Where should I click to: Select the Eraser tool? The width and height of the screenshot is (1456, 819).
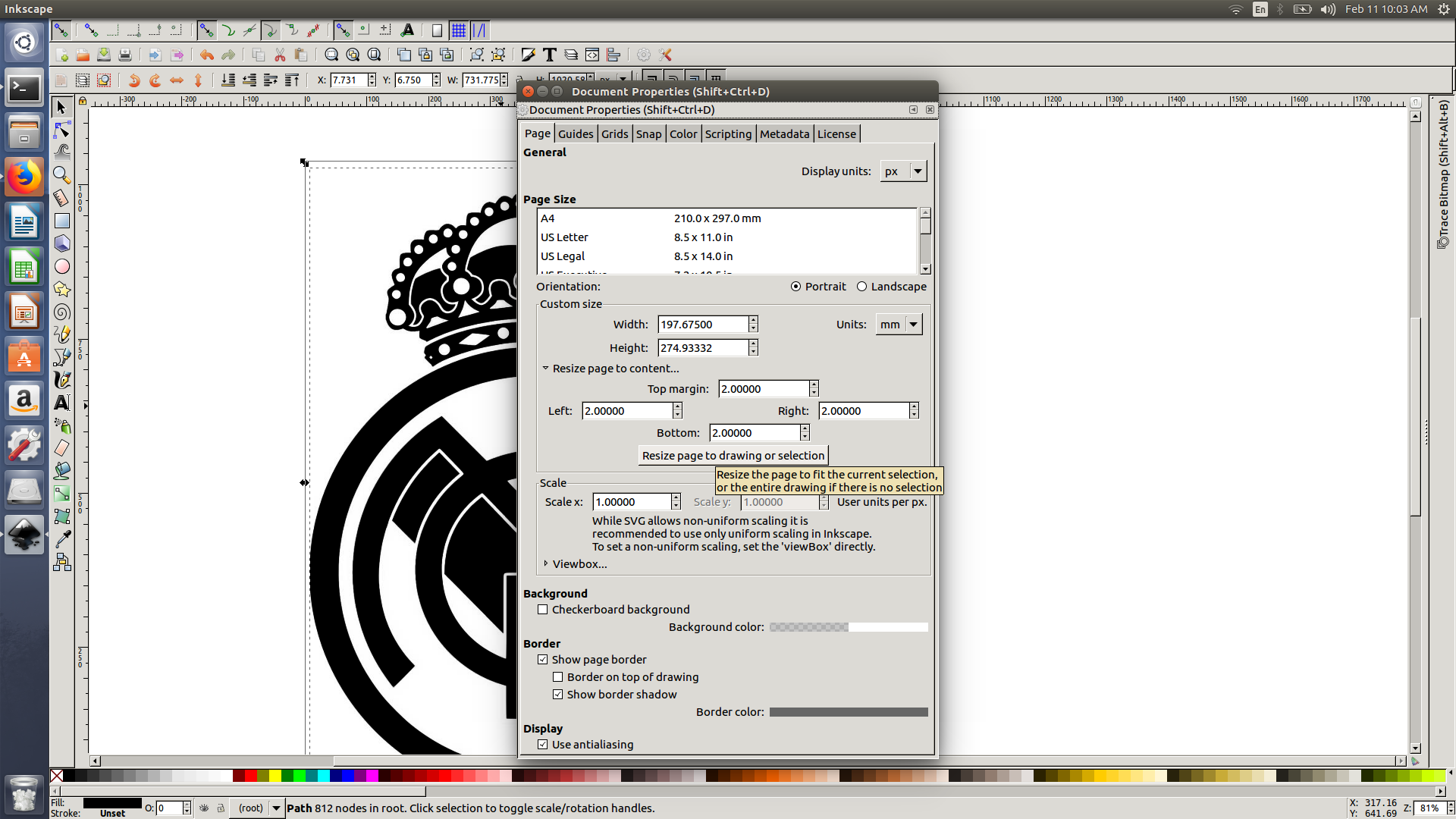[62, 448]
